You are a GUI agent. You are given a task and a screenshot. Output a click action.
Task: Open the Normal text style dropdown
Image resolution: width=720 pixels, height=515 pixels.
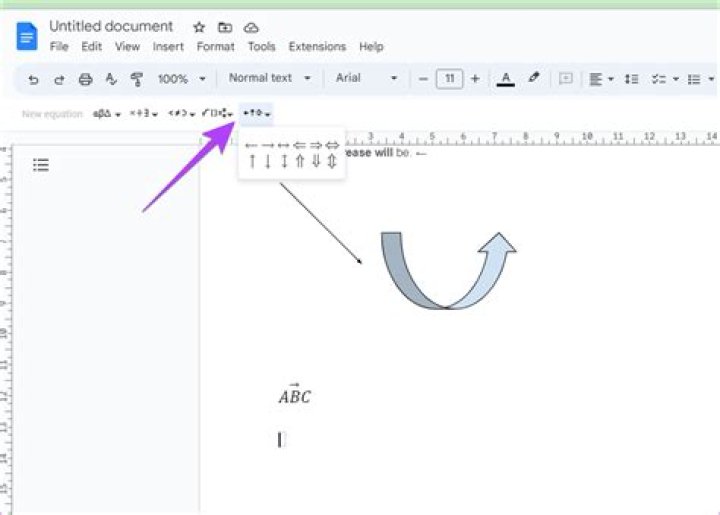point(270,78)
